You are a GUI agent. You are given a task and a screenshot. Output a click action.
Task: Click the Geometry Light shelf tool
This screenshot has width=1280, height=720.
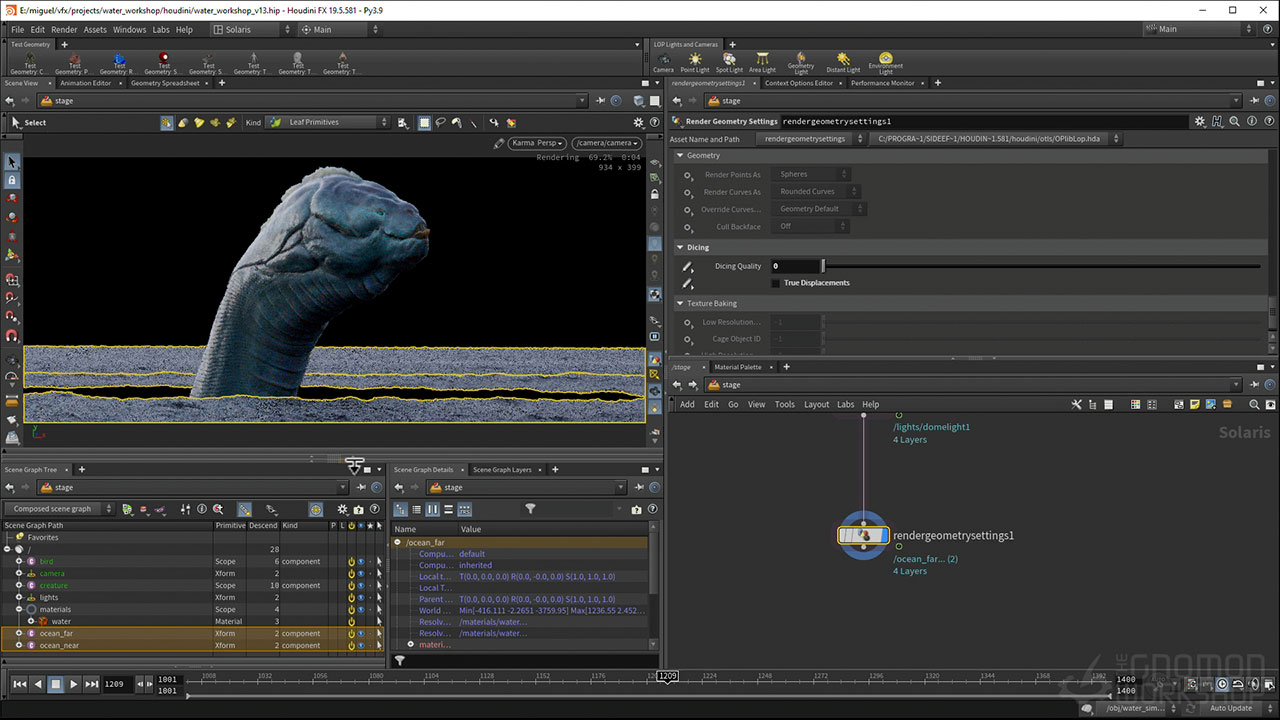click(801, 62)
